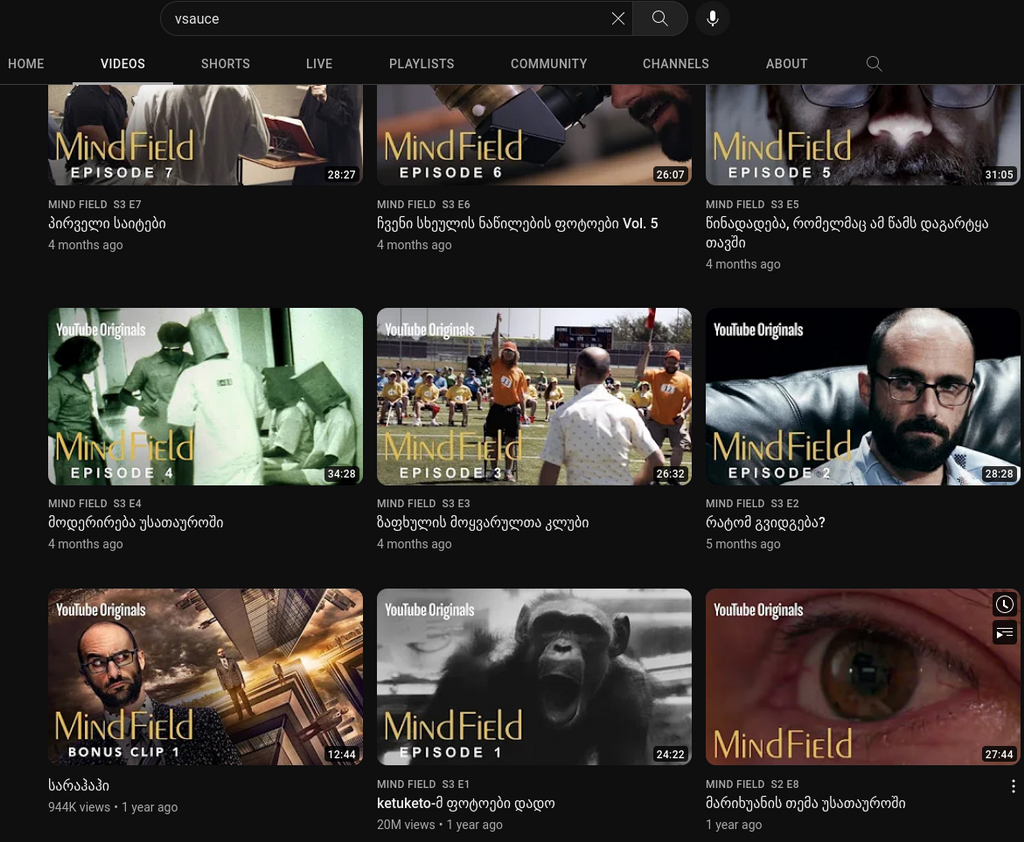Image resolution: width=1024 pixels, height=842 pixels.
Task: Open the S3 E2 video title link
Action: pyautogui.click(x=765, y=523)
